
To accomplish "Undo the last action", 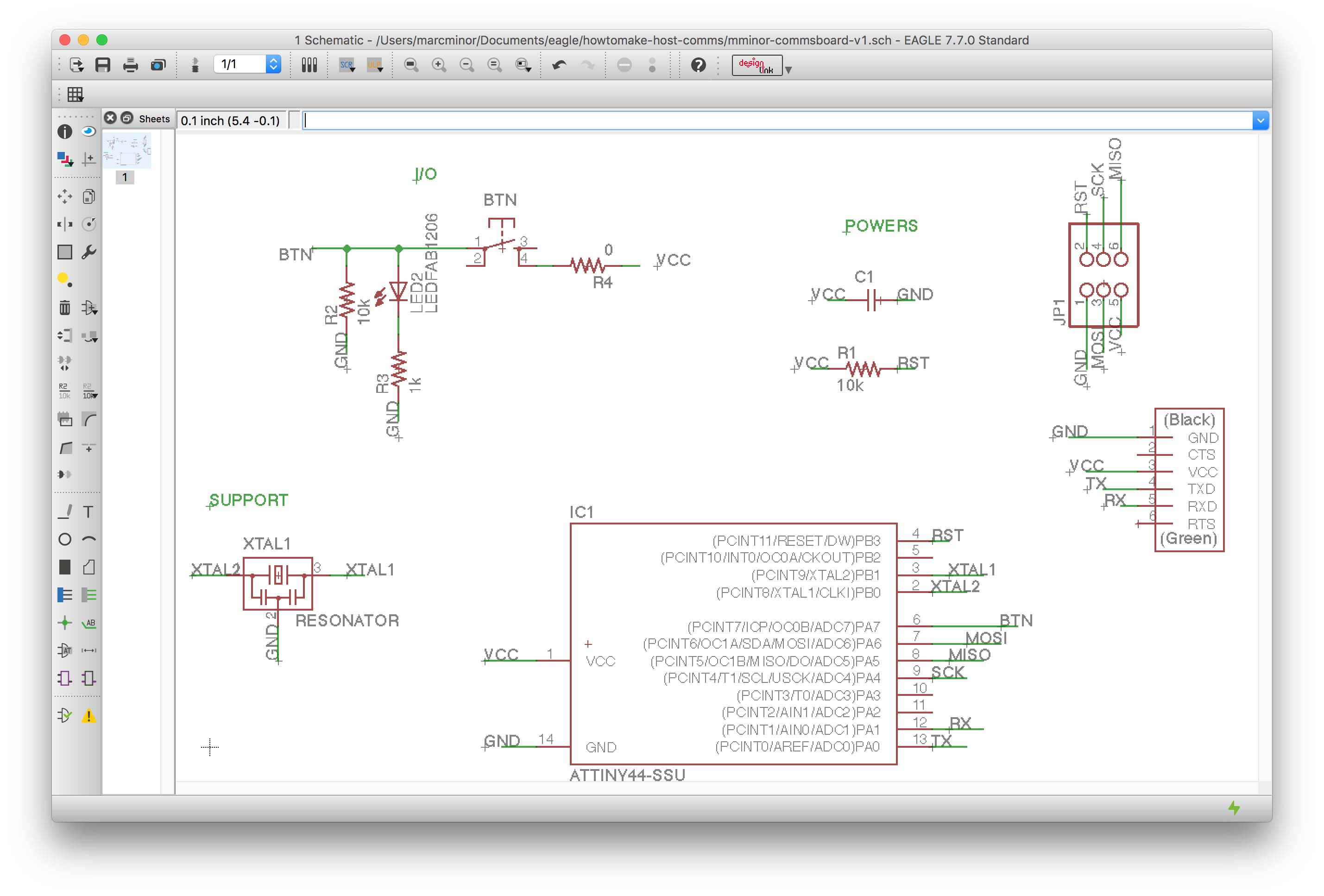I will tap(560, 65).
